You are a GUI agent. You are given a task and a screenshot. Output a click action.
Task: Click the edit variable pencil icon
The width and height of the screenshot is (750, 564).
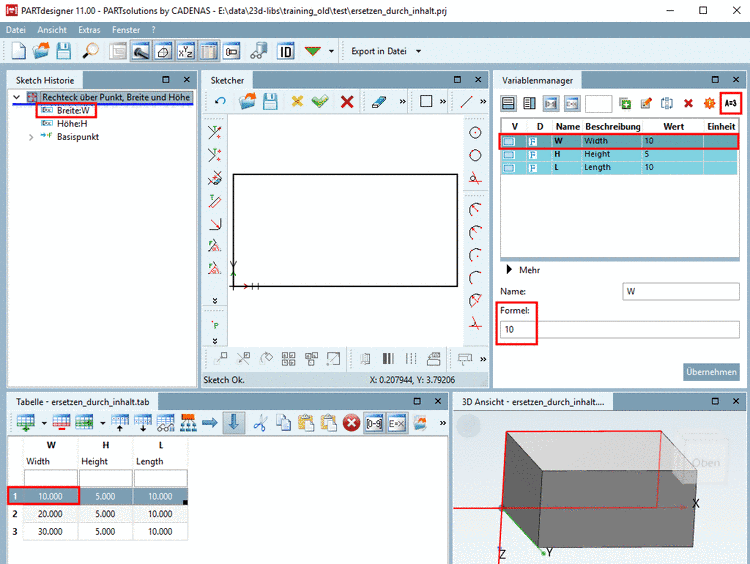[x=646, y=103]
